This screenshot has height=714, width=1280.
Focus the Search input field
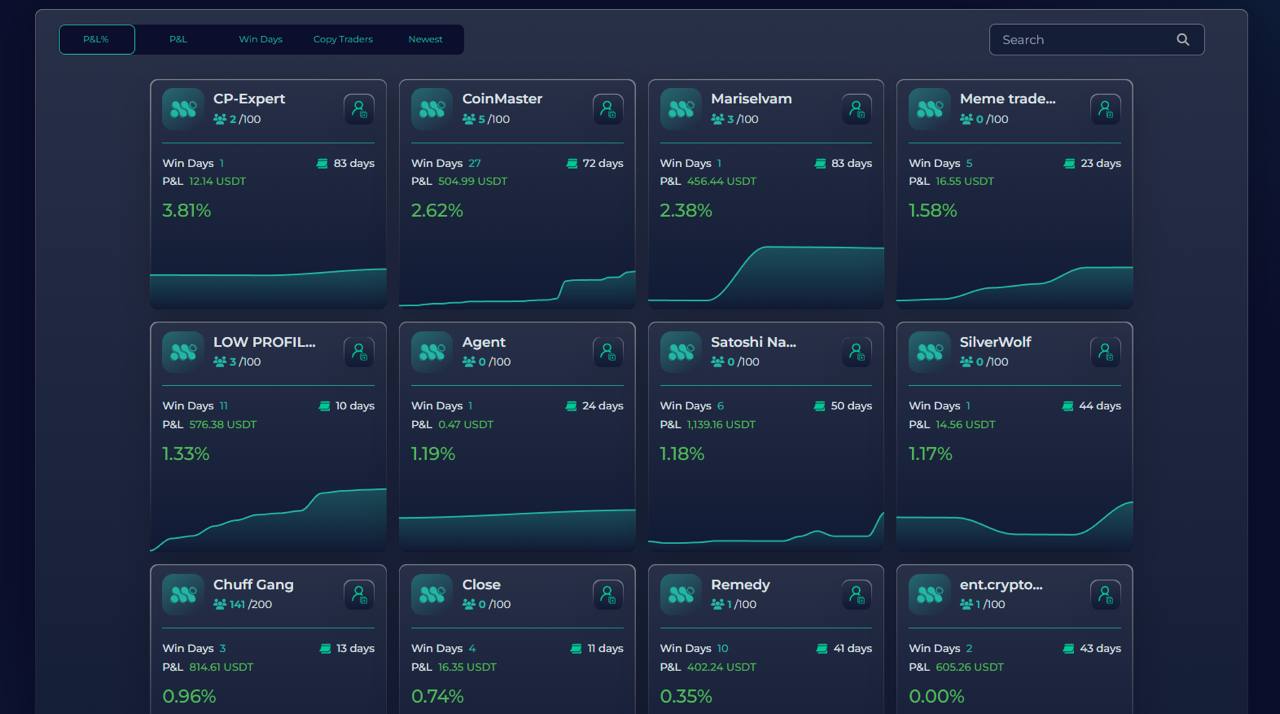(x=1085, y=40)
